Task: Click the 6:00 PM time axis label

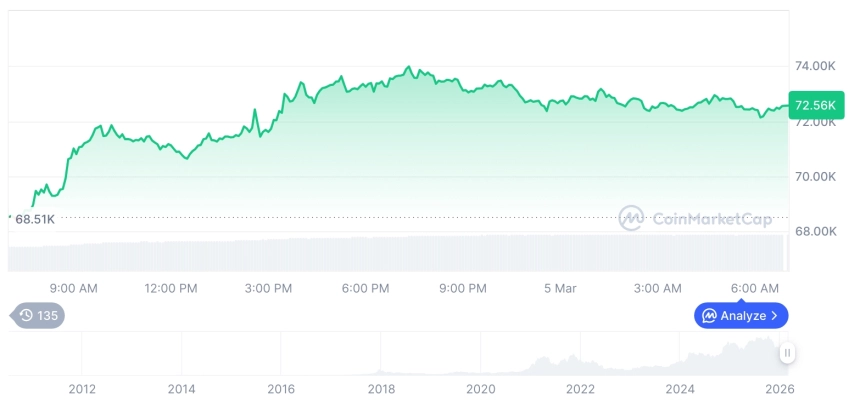Action: pos(365,289)
